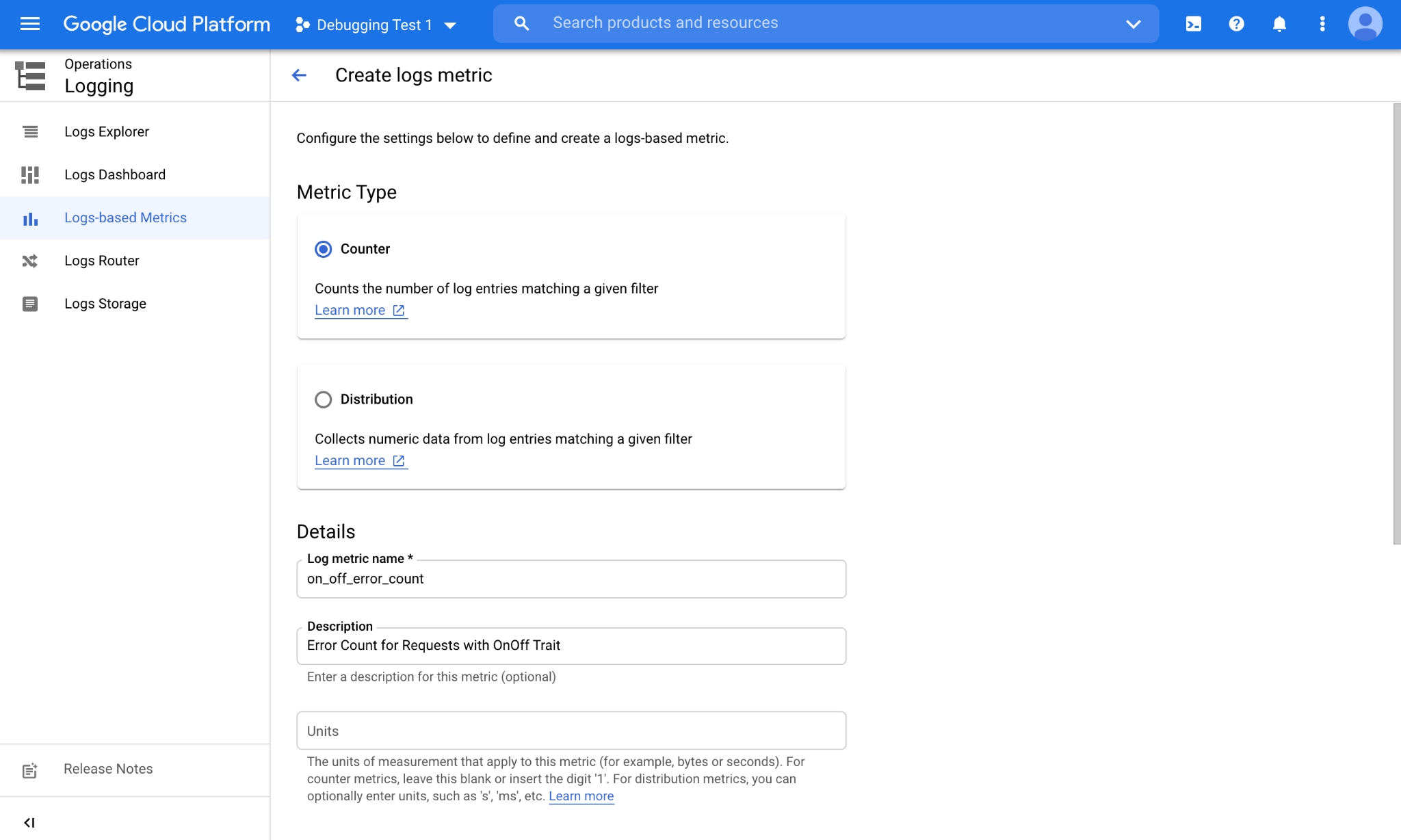This screenshot has width=1401, height=840.
Task: Select the Distribution metric type
Action: (323, 399)
